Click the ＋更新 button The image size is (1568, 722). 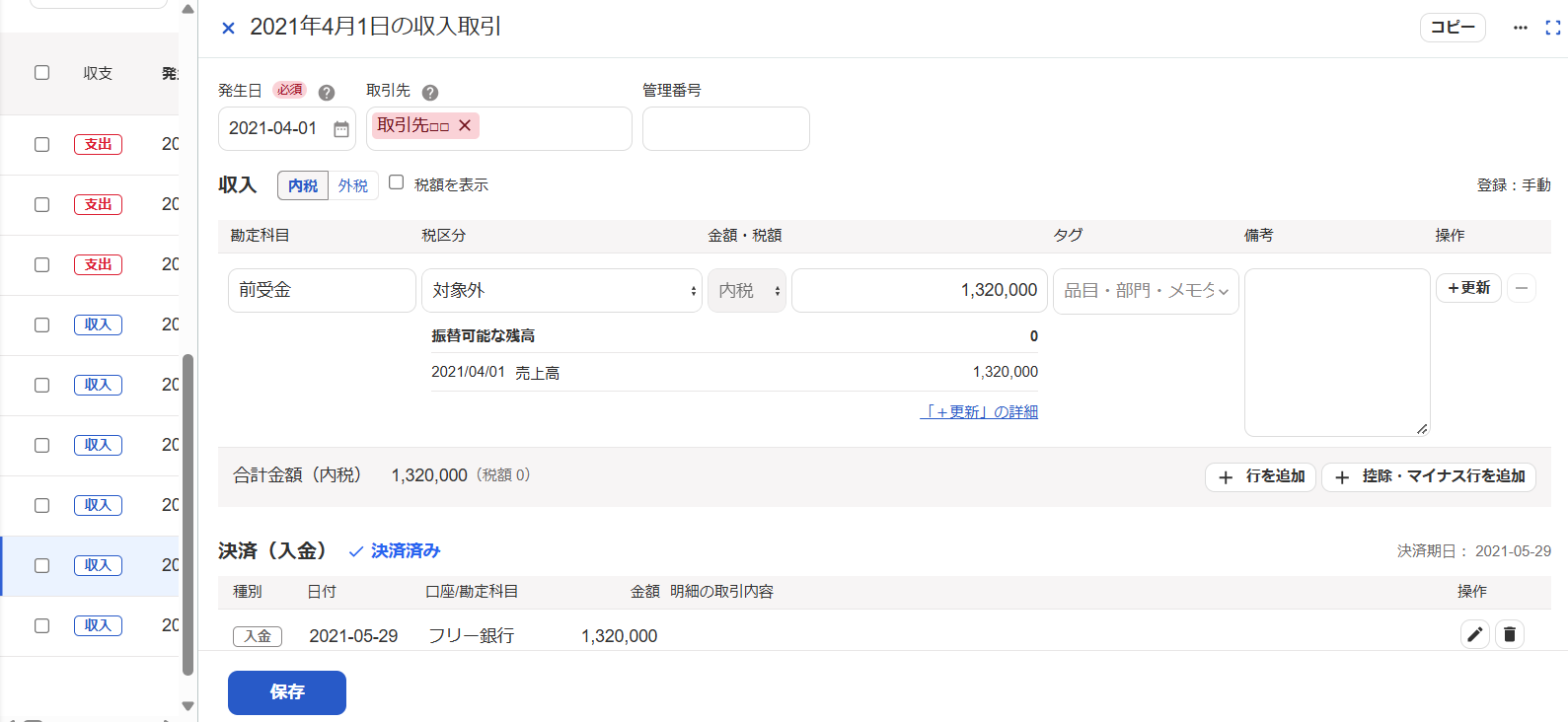point(1468,288)
